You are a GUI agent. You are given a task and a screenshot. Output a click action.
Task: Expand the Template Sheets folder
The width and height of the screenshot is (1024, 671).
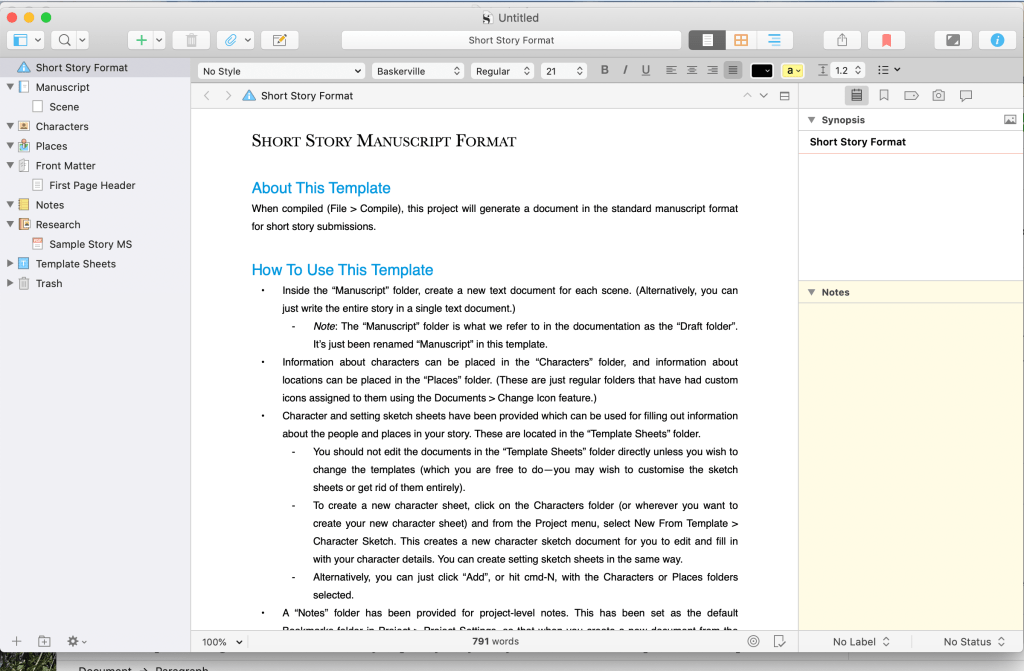(10, 263)
